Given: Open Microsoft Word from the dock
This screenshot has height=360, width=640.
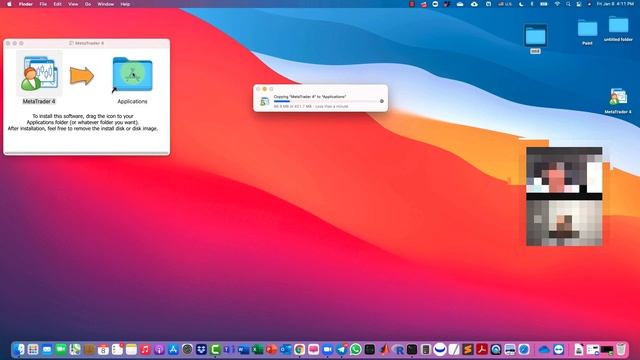Looking at the screenshot, I should [243, 349].
